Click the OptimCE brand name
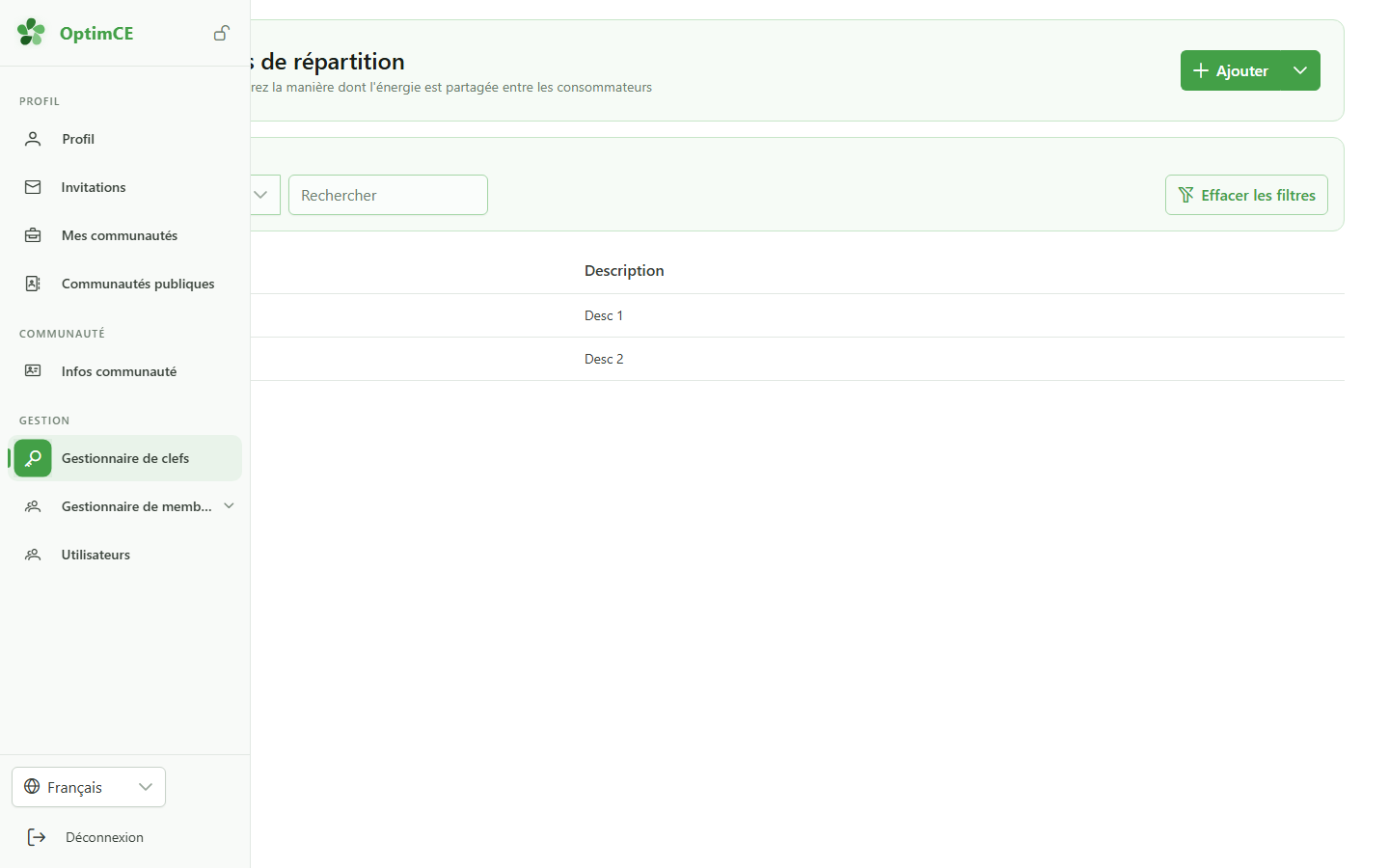Image resolution: width=1389 pixels, height=868 pixels. pyautogui.click(x=96, y=33)
